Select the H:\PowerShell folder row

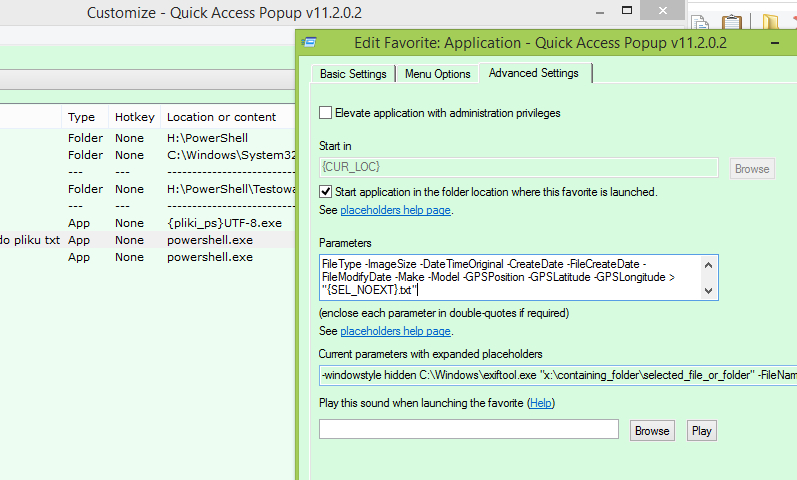click(x=147, y=138)
